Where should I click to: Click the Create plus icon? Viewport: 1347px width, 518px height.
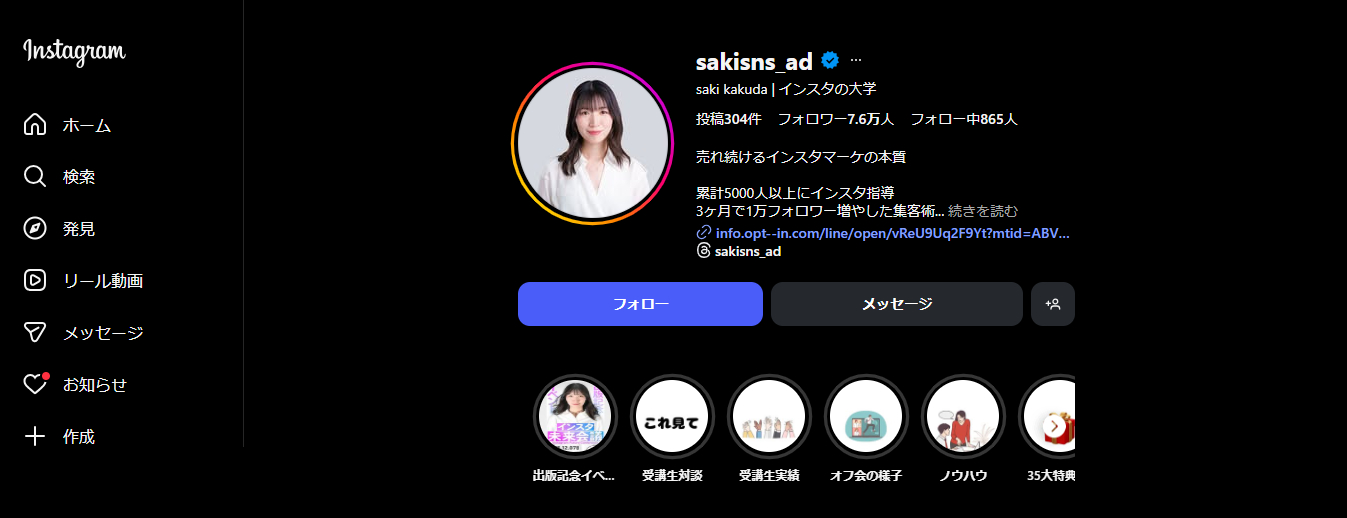[x=35, y=437]
